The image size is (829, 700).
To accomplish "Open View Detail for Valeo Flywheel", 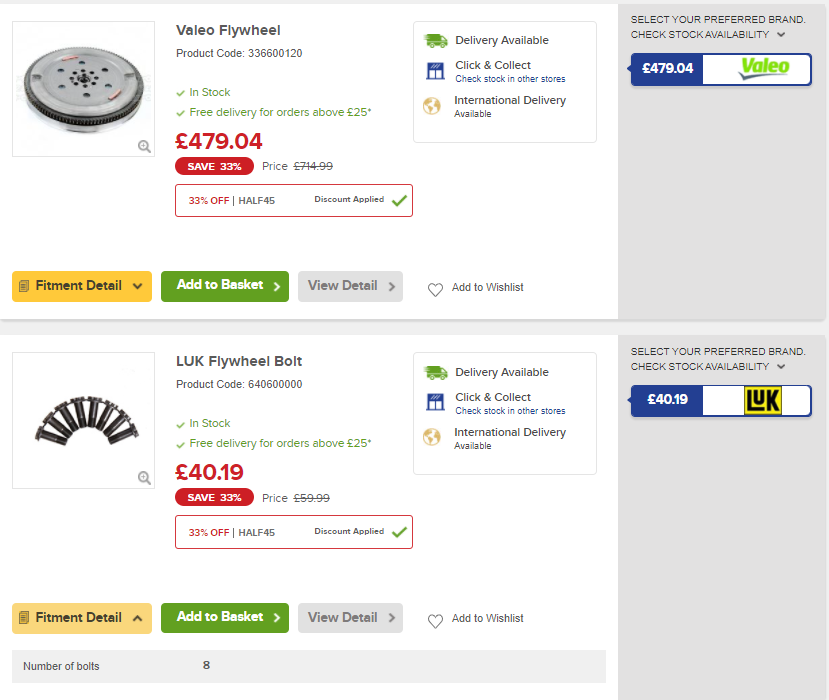I will click(x=350, y=286).
